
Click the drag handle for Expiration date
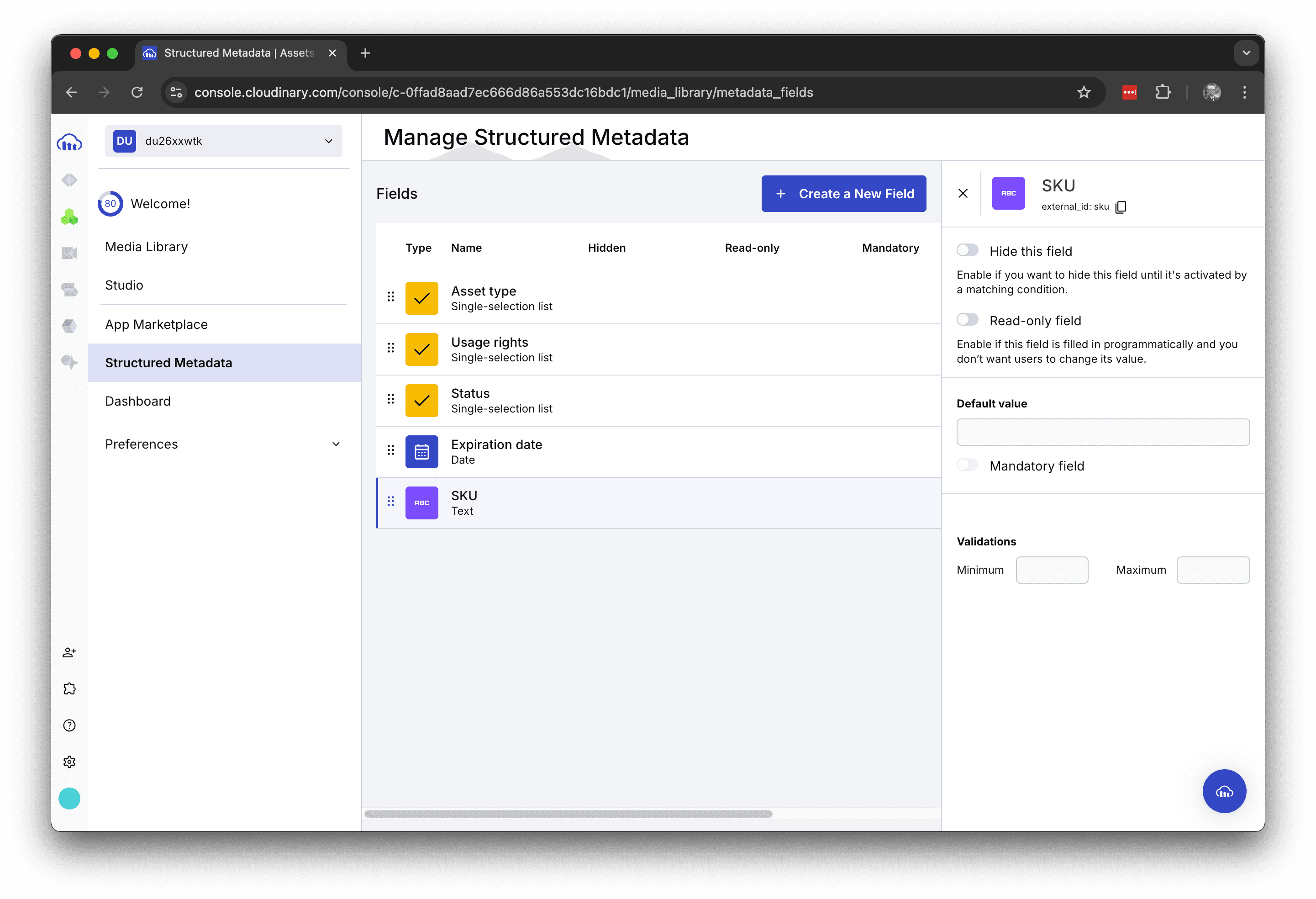tap(391, 450)
